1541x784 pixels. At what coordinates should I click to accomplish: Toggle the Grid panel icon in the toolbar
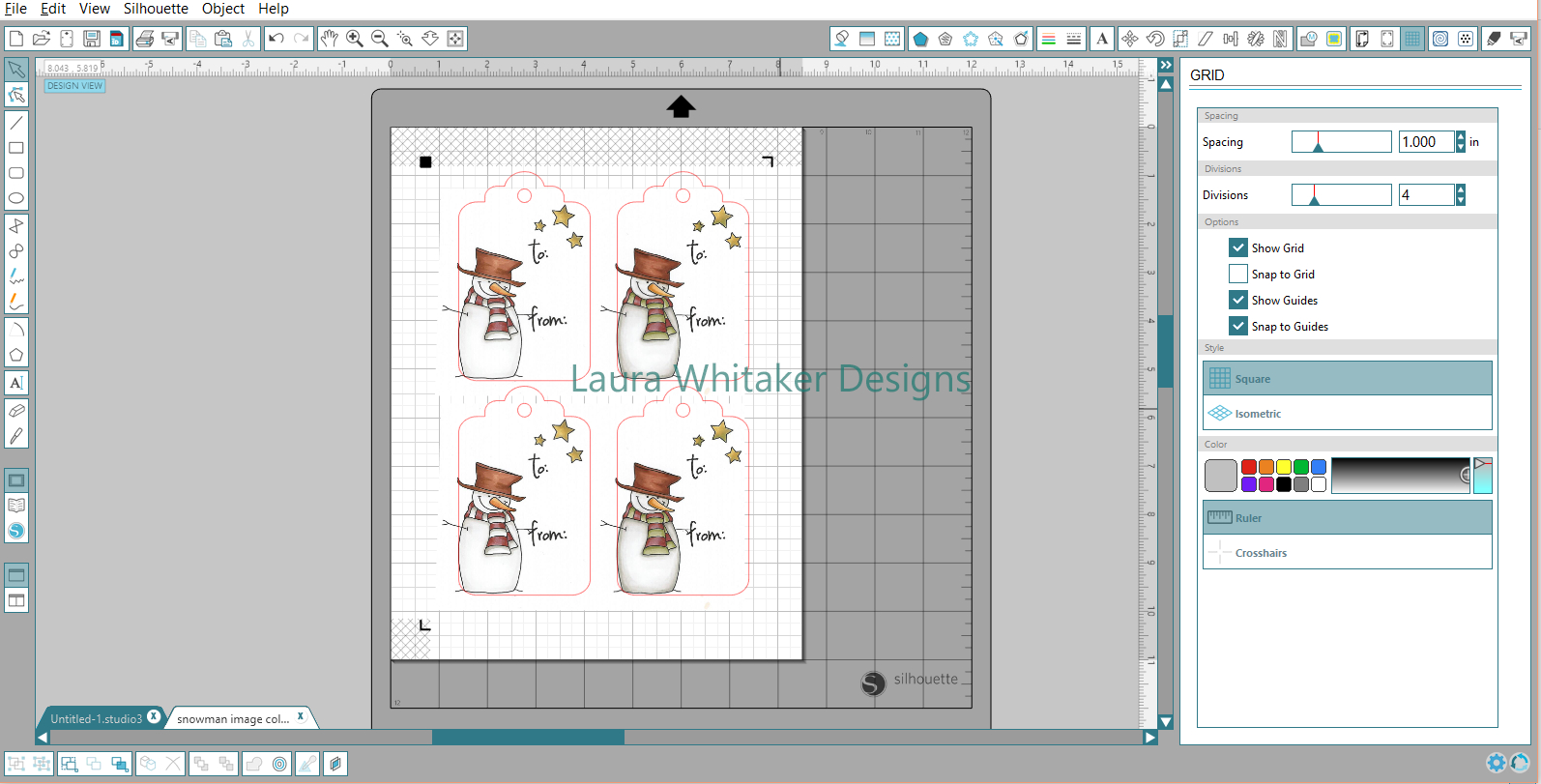(x=1412, y=39)
